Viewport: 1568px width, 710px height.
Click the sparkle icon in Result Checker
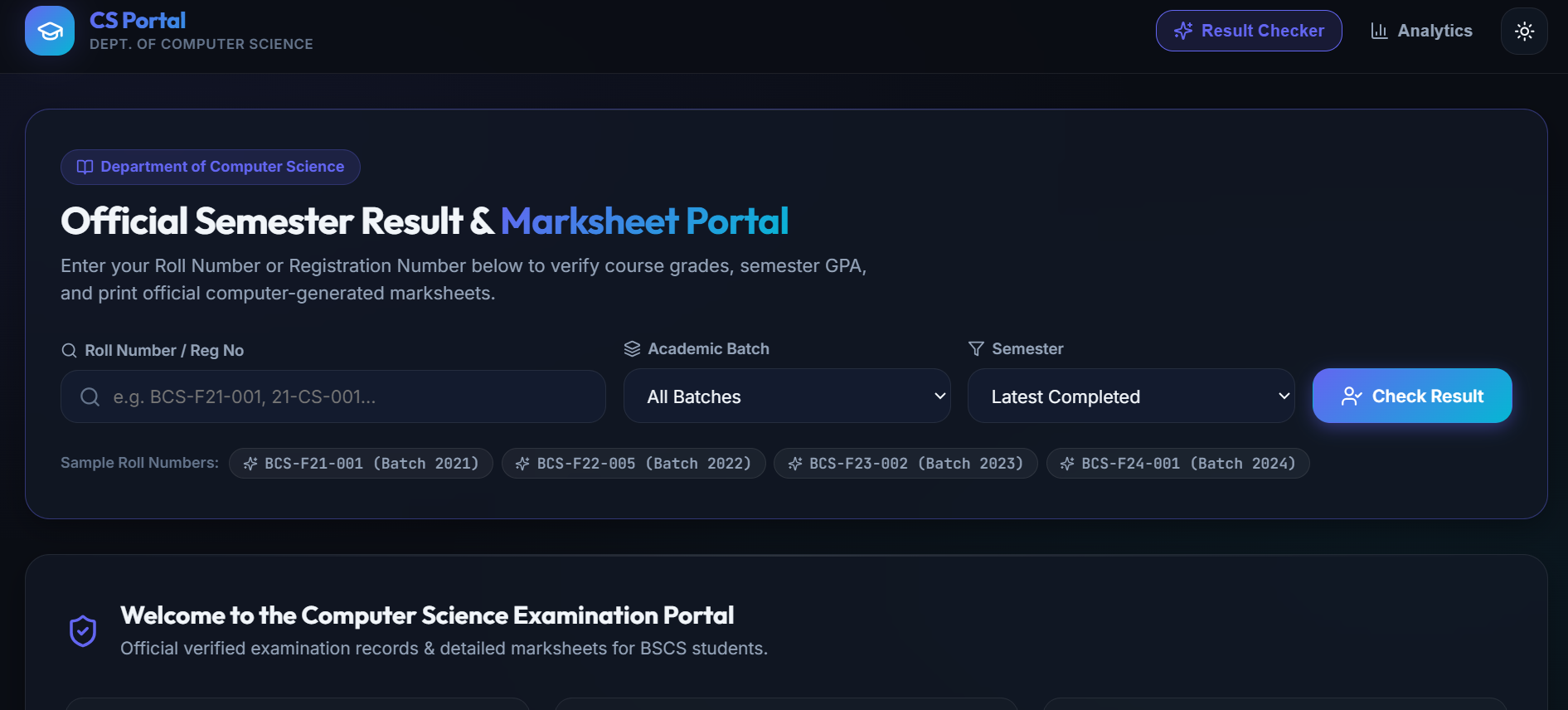[x=1183, y=31]
